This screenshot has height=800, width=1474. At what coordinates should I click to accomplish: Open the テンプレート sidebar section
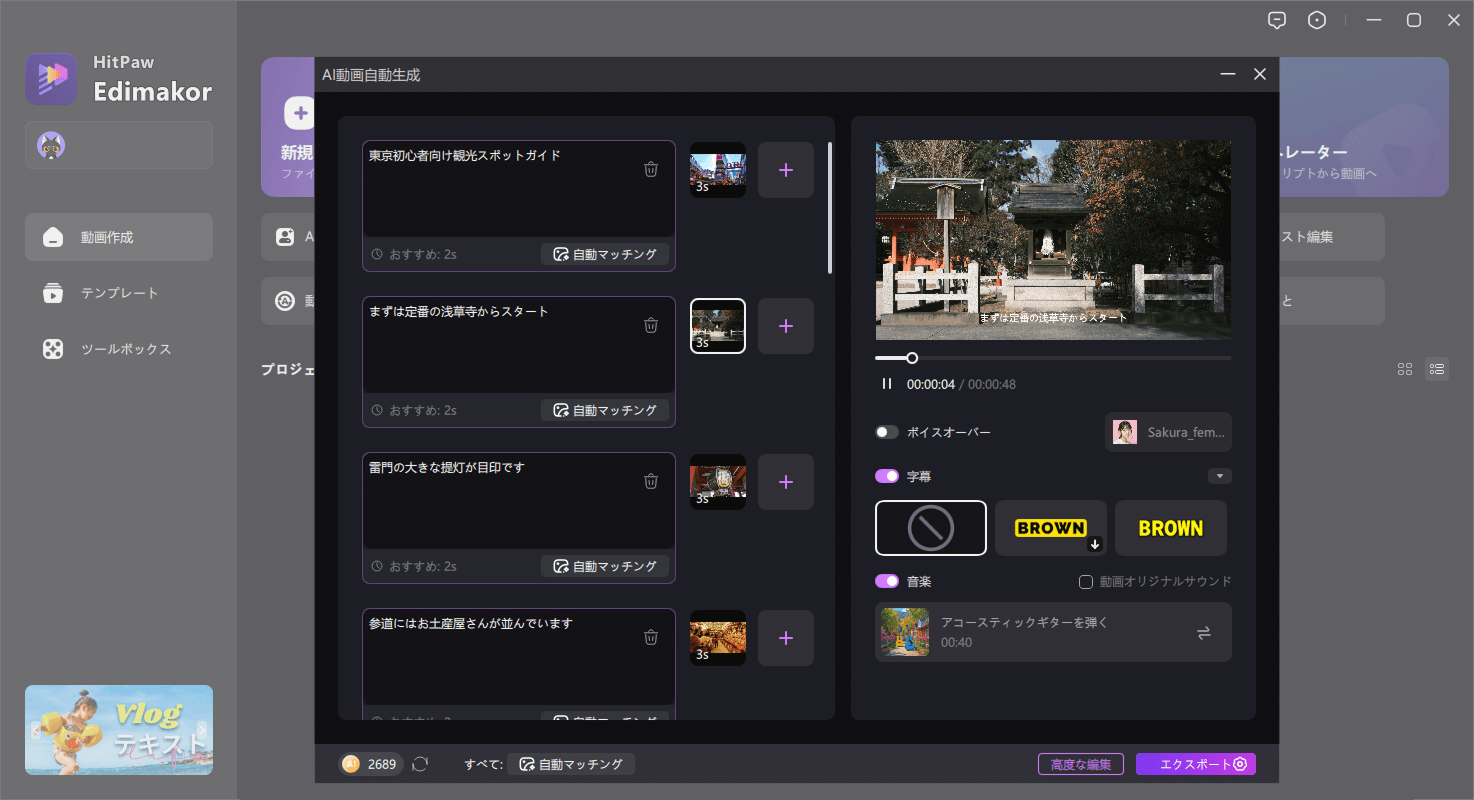pyautogui.click(x=119, y=293)
